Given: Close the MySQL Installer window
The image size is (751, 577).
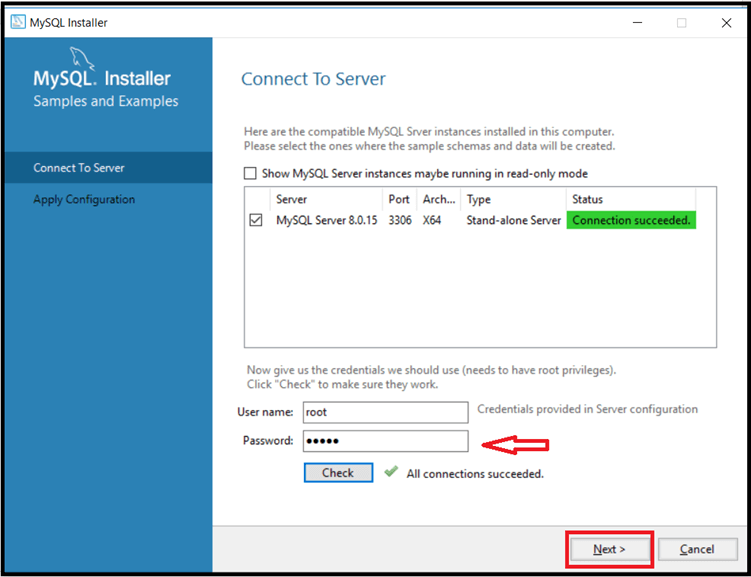Looking at the screenshot, I should coord(726,23).
